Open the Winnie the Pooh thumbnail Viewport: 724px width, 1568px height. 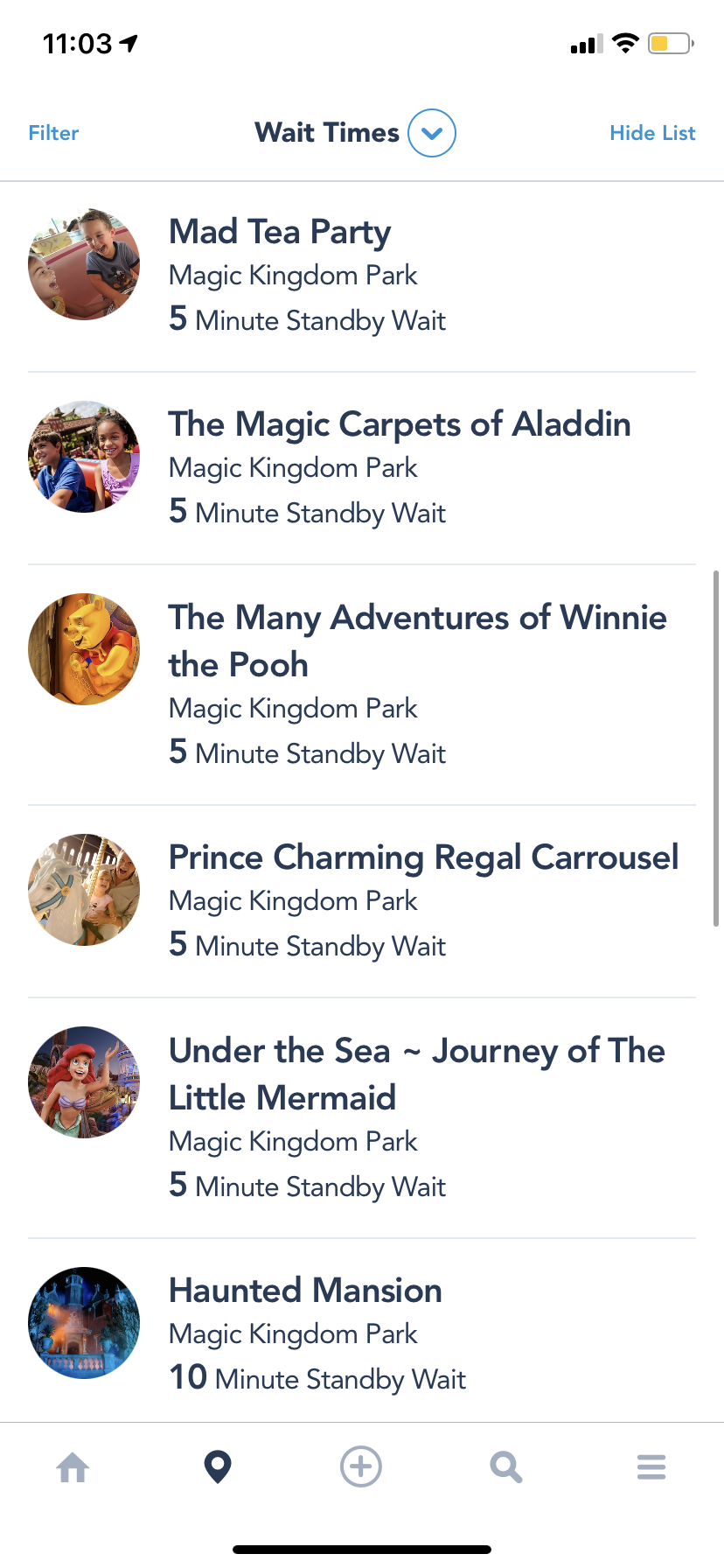coord(84,649)
